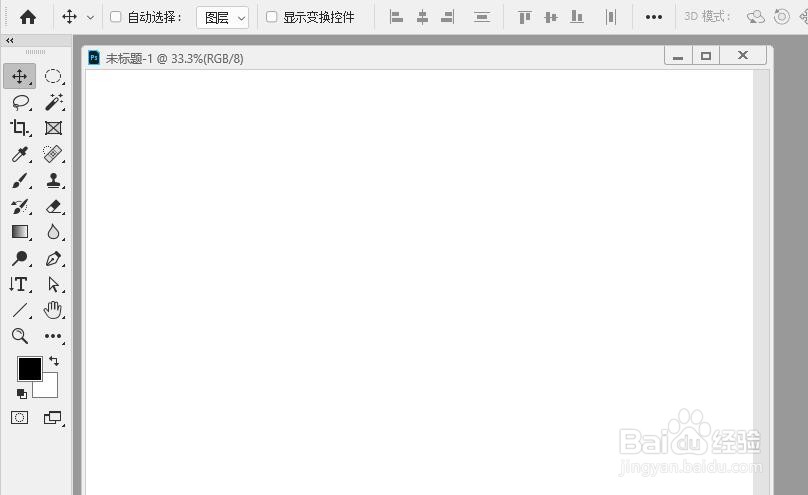This screenshot has height=495, width=808.
Task: Select the Blur tool
Action: tap(53, 232)
